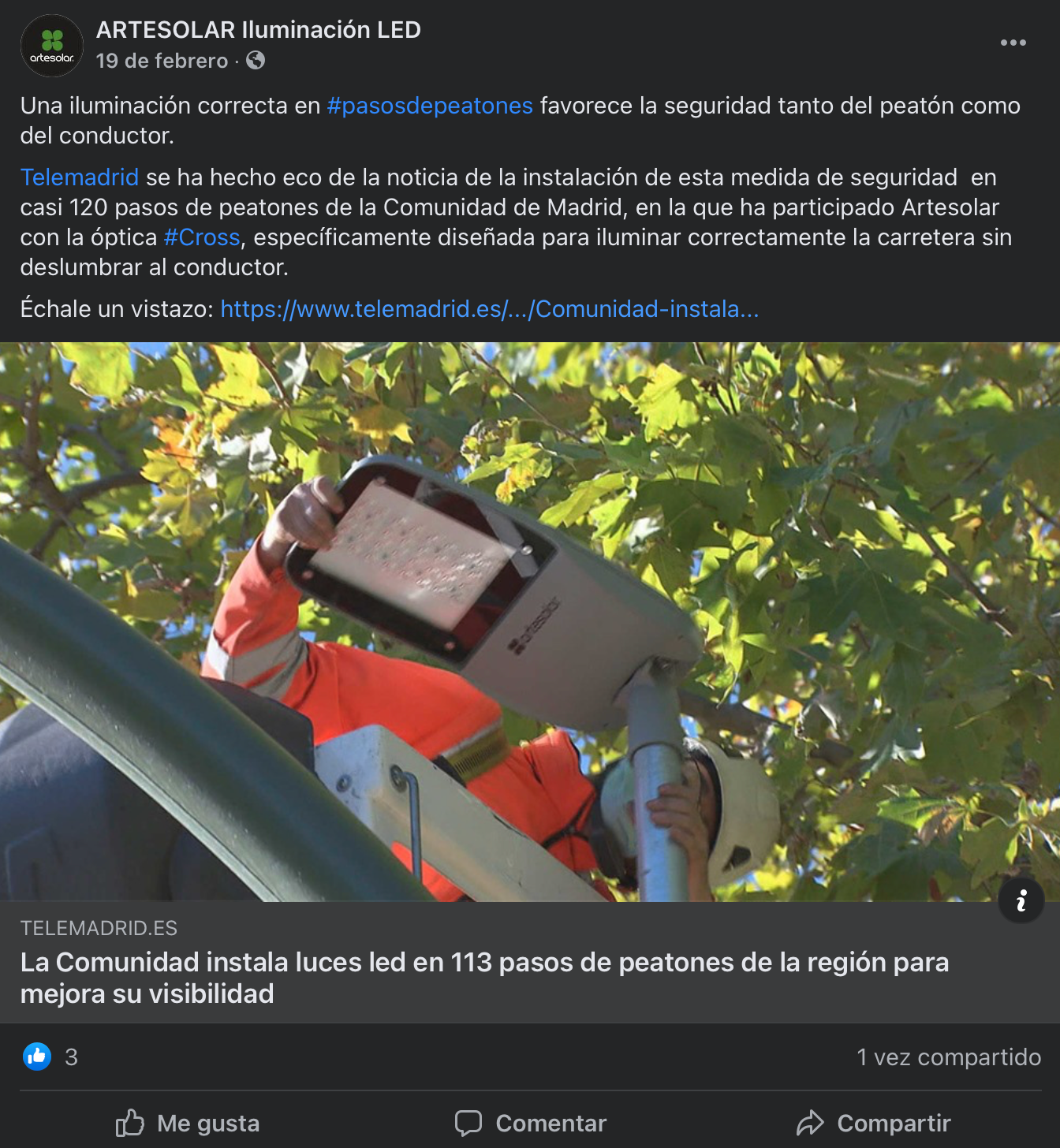Open ARTESOLAR Iluminación LED page name

(x=259, y=30)
